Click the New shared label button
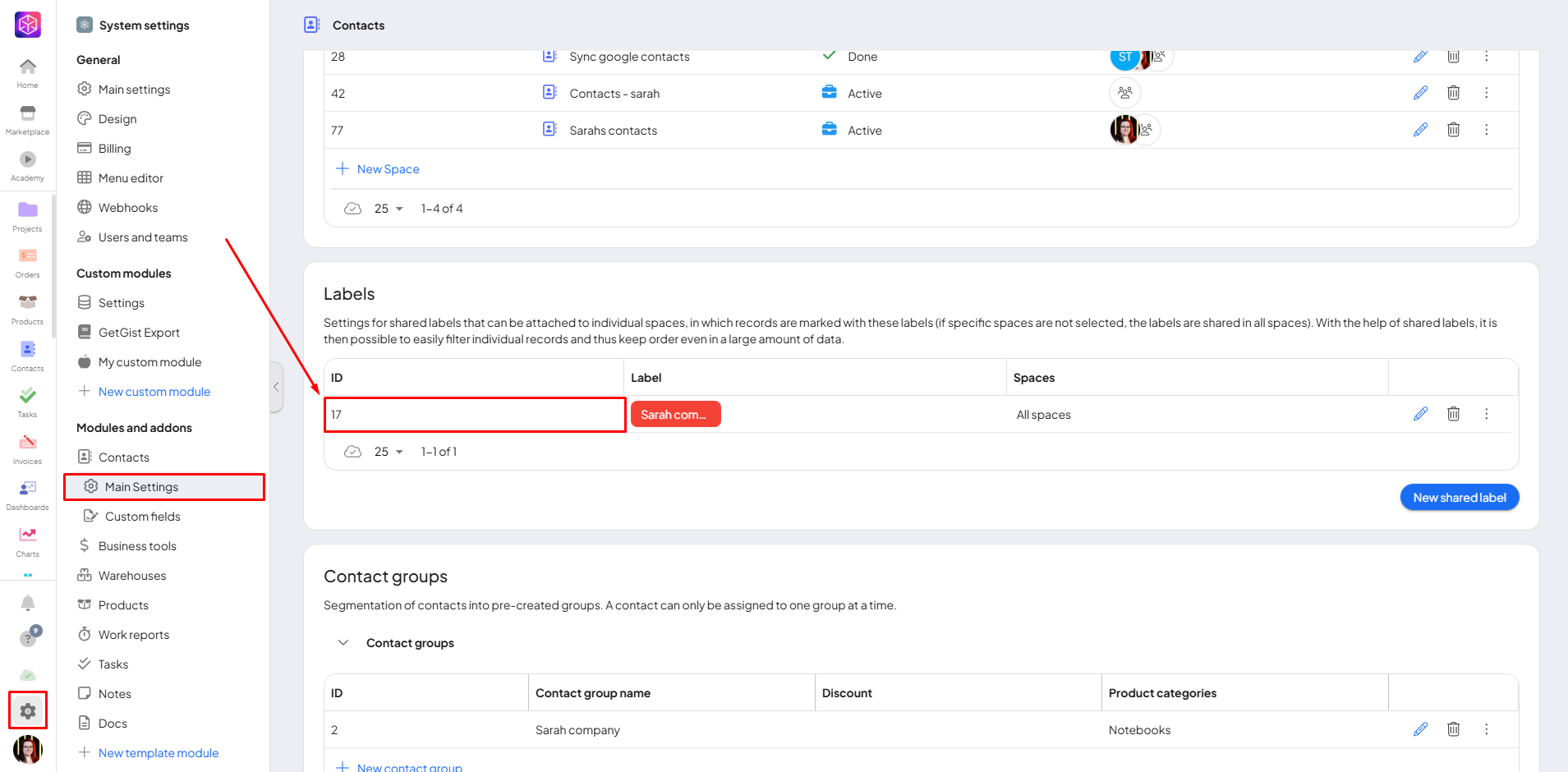This screenshot has height=772, width=1568. pyautogui.click(x=1459, y=498)
